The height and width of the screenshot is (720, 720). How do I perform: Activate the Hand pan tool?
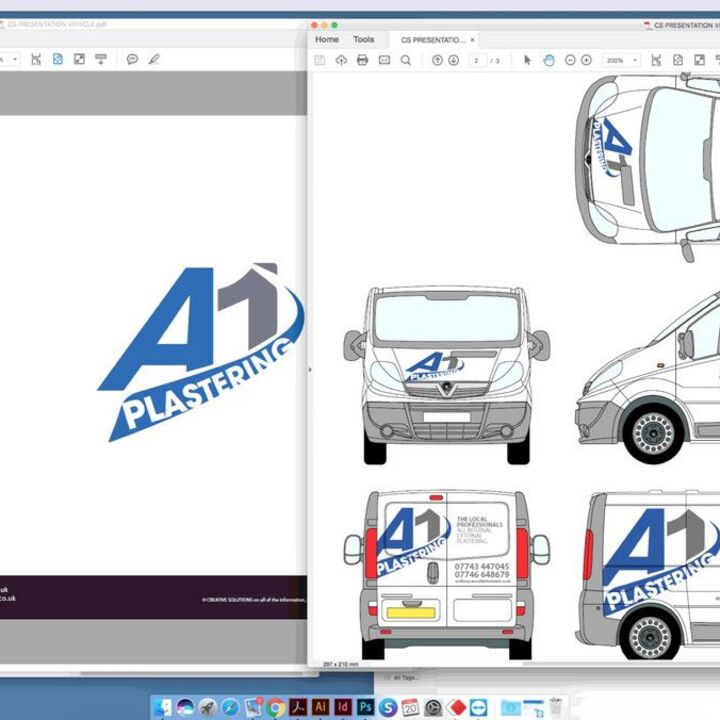point(549,60)
